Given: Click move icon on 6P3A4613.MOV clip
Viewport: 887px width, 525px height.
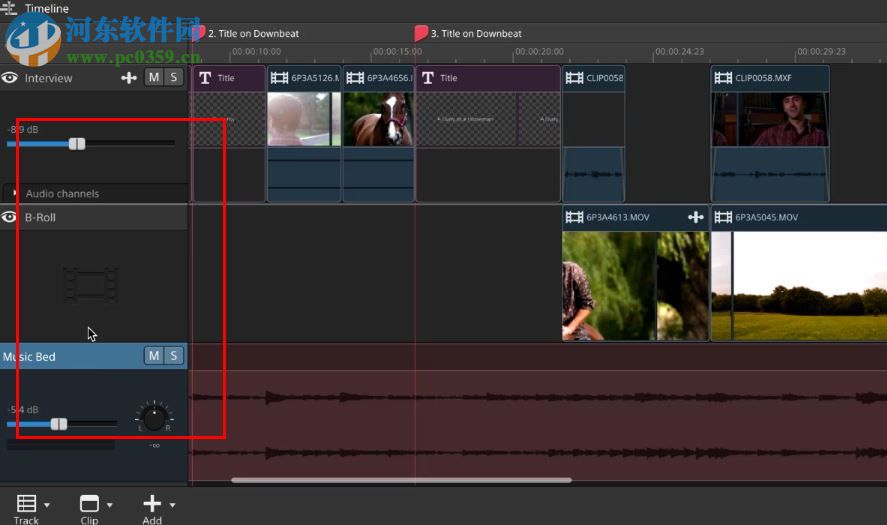Looking at the screenshot, I should (x=696, y=217).
